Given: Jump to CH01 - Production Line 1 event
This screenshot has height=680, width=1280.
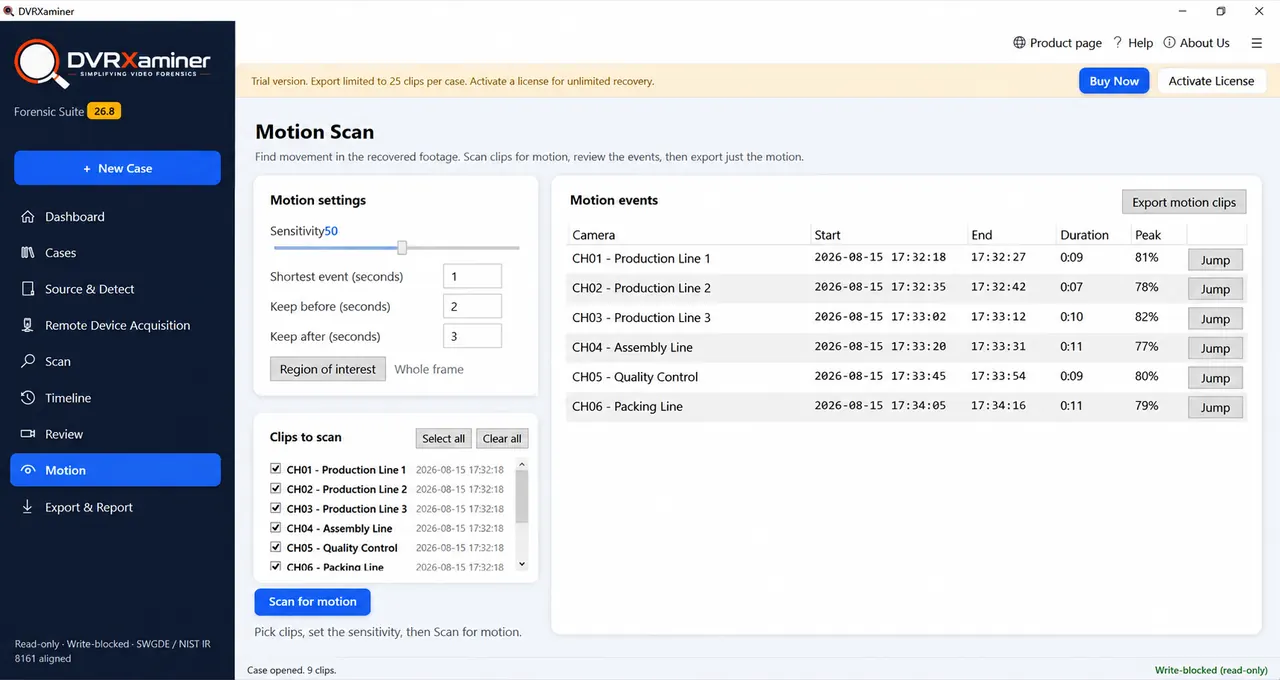Looking at the screenshot, I should [1215, 260].
